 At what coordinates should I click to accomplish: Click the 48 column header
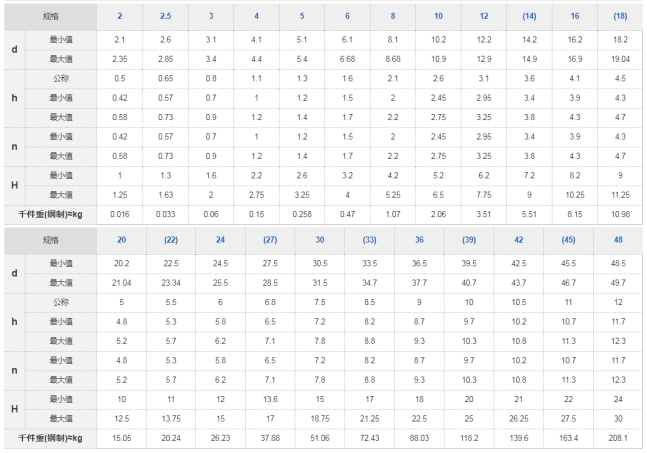coord(620,240)
